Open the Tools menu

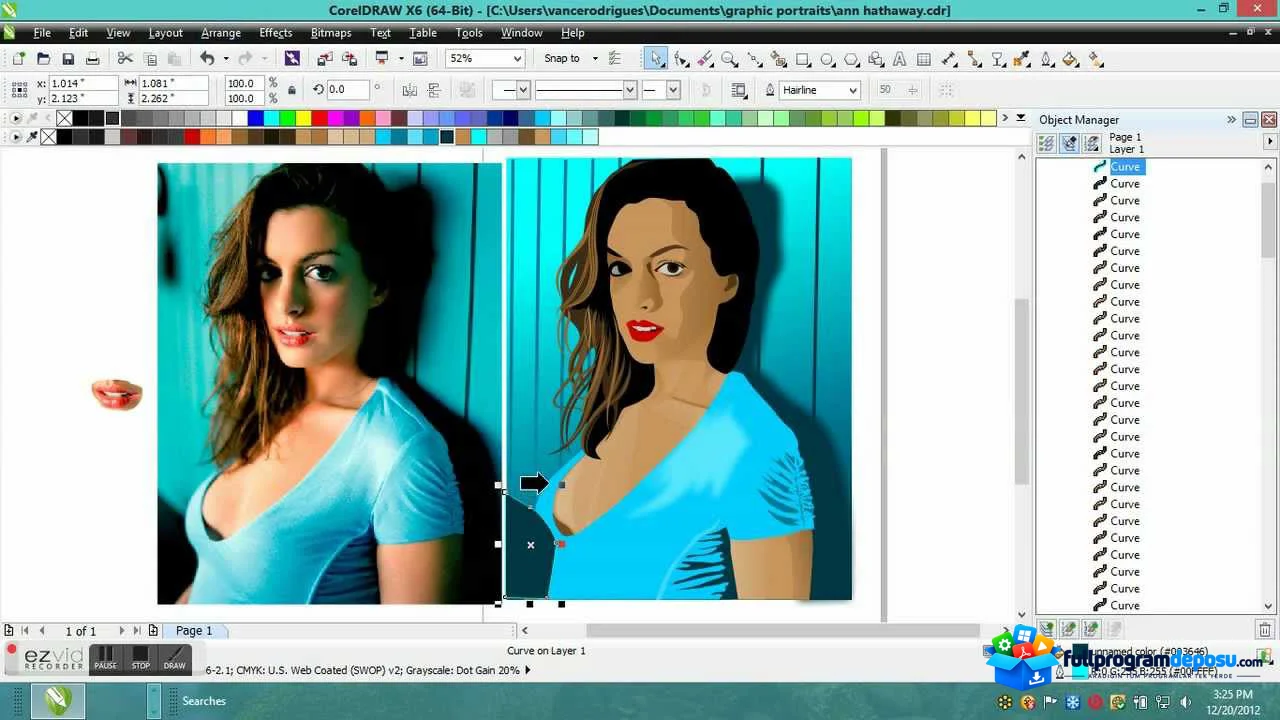tap(469, 33)
